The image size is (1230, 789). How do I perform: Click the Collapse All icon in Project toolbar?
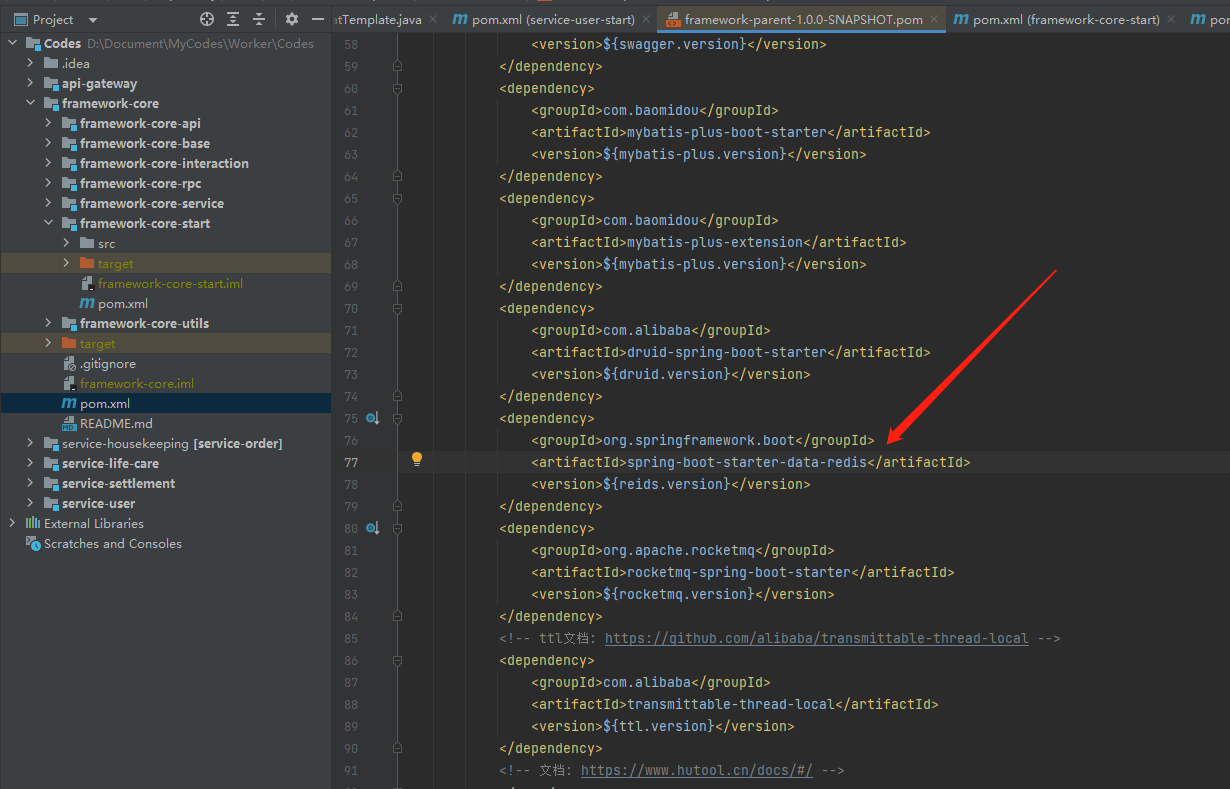[259, 19]
